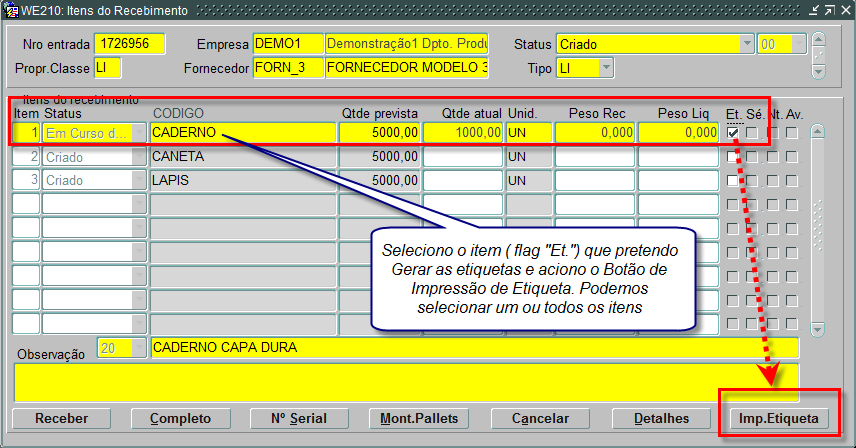
Task: Open the 00 status code dropdown
Action: point(799,44)
